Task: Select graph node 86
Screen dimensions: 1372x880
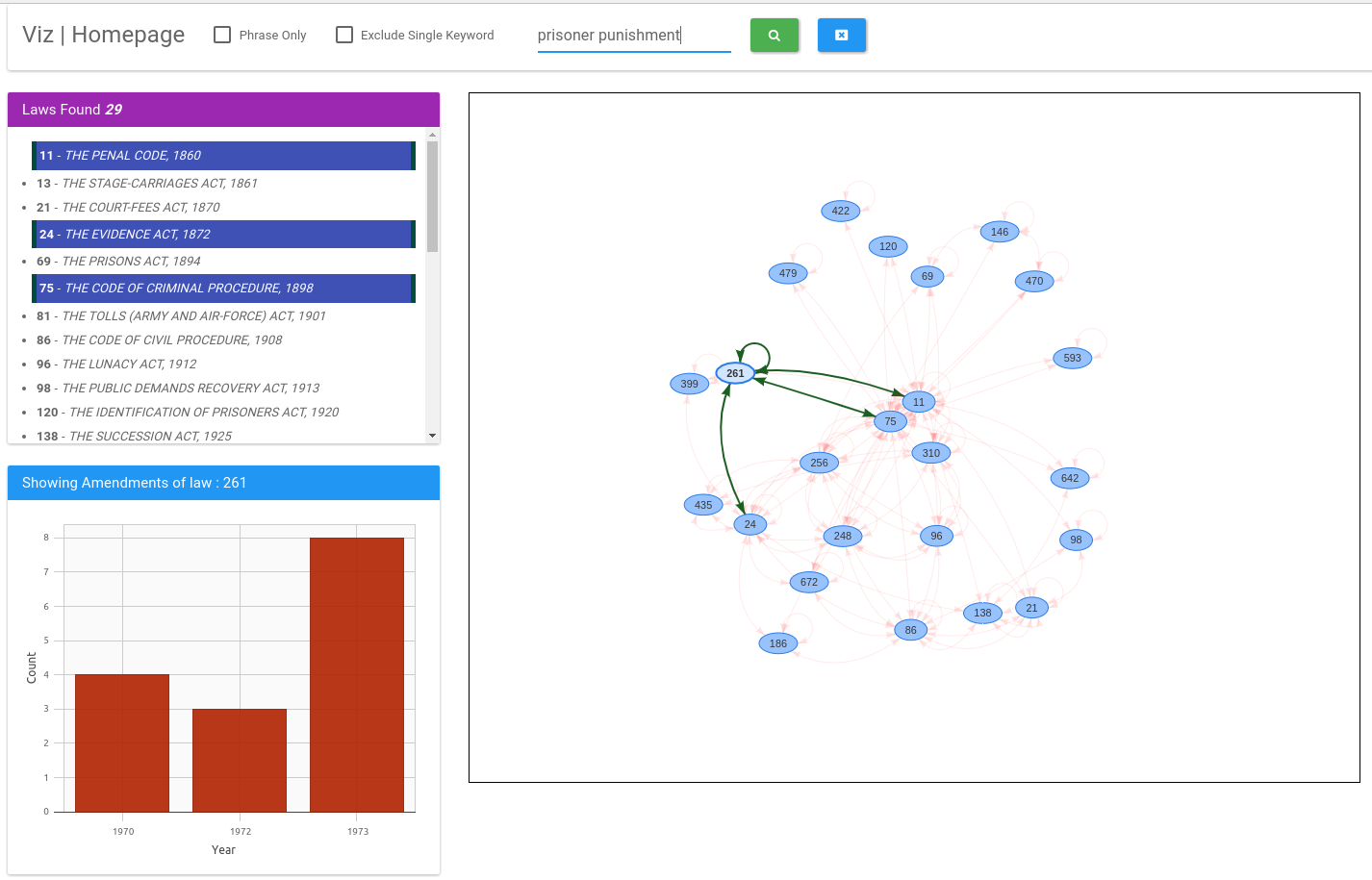Action: (x=911, y=630)
